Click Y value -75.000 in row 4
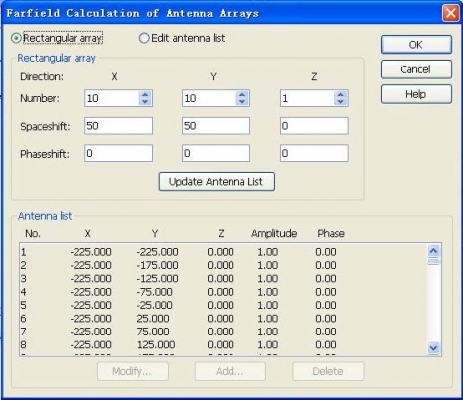The height and width of the screenshot is (400, 463). coord(154,292)
